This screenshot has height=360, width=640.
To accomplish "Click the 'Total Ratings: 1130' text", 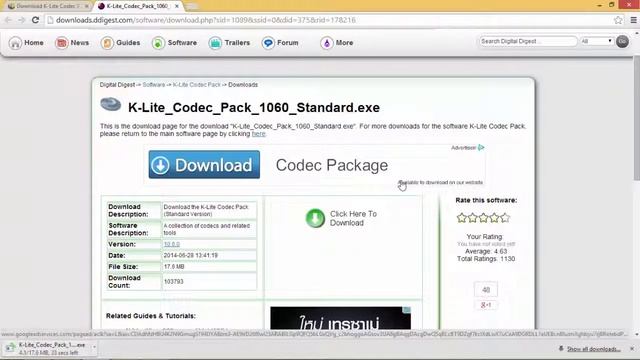I will point(486,259).
